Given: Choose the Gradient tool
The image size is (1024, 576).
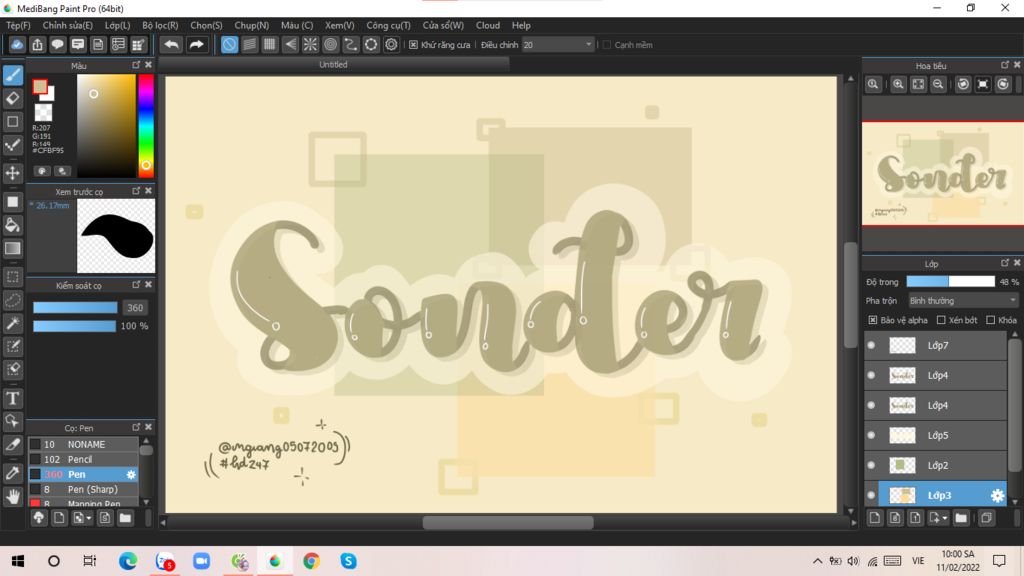Looking at the screenshot, I should [13, 249].
